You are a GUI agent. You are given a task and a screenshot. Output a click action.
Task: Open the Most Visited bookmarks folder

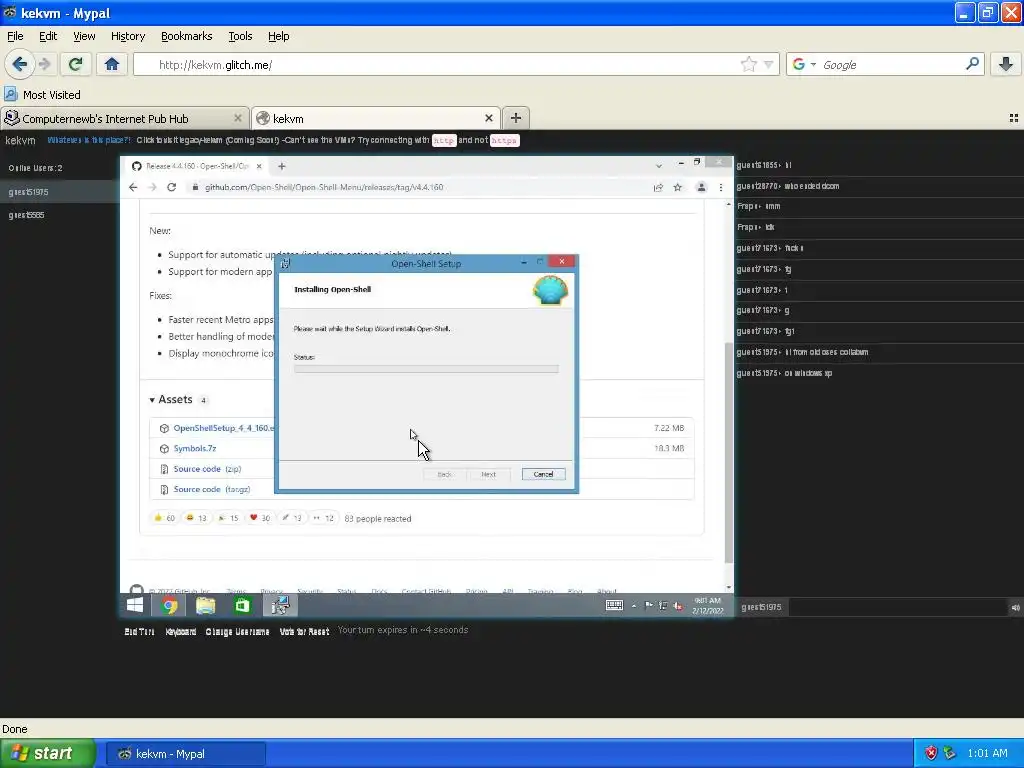tap(42, 95)
